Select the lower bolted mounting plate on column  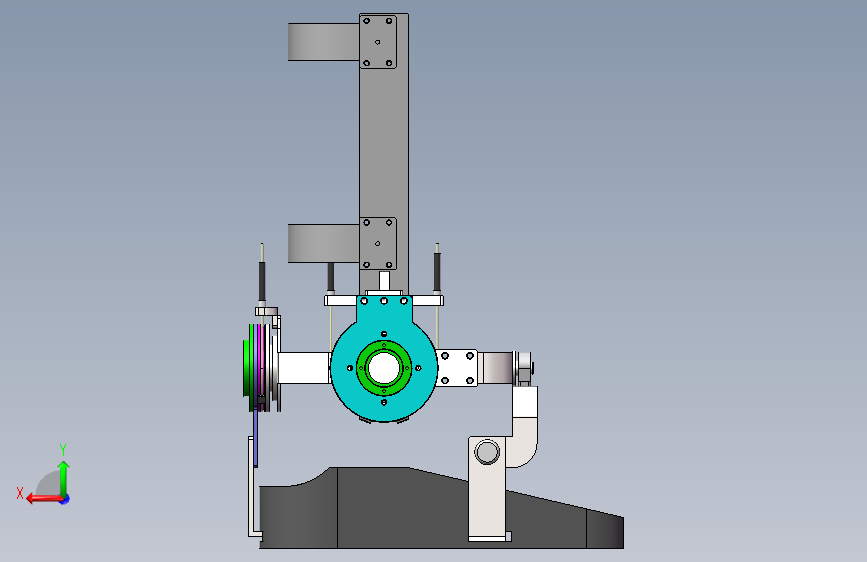pos(378,243)
